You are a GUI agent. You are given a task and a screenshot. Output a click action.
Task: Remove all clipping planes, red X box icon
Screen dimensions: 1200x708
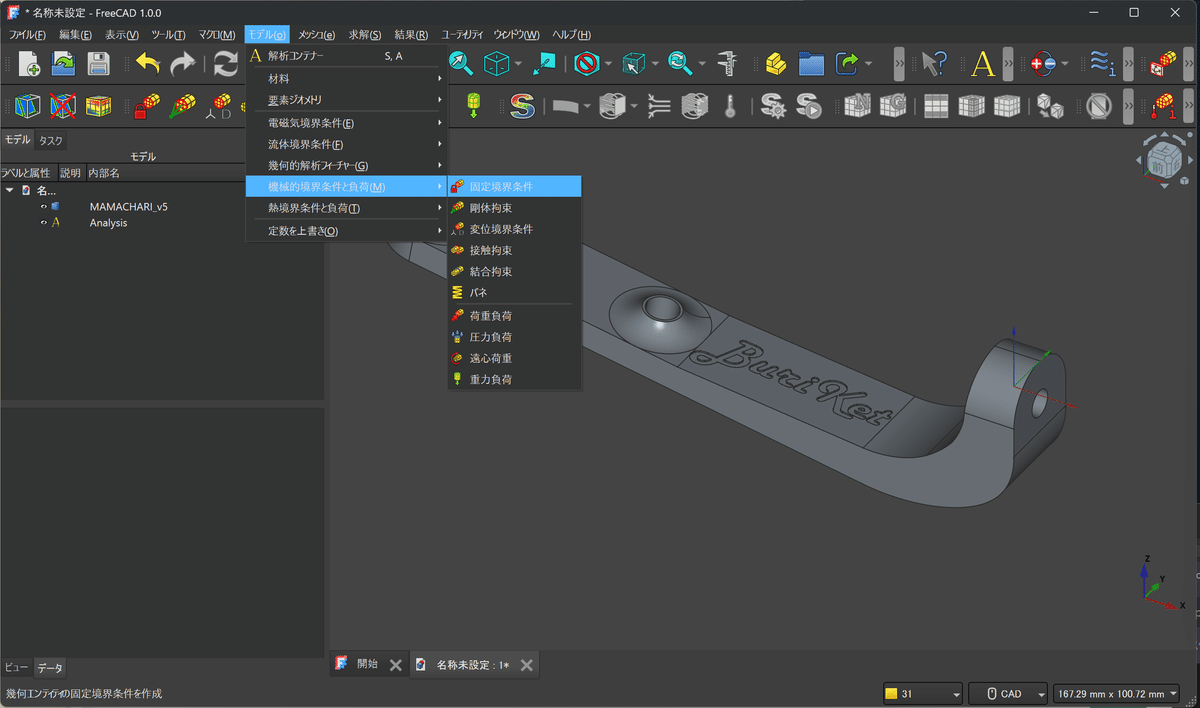tap(63, 105)
